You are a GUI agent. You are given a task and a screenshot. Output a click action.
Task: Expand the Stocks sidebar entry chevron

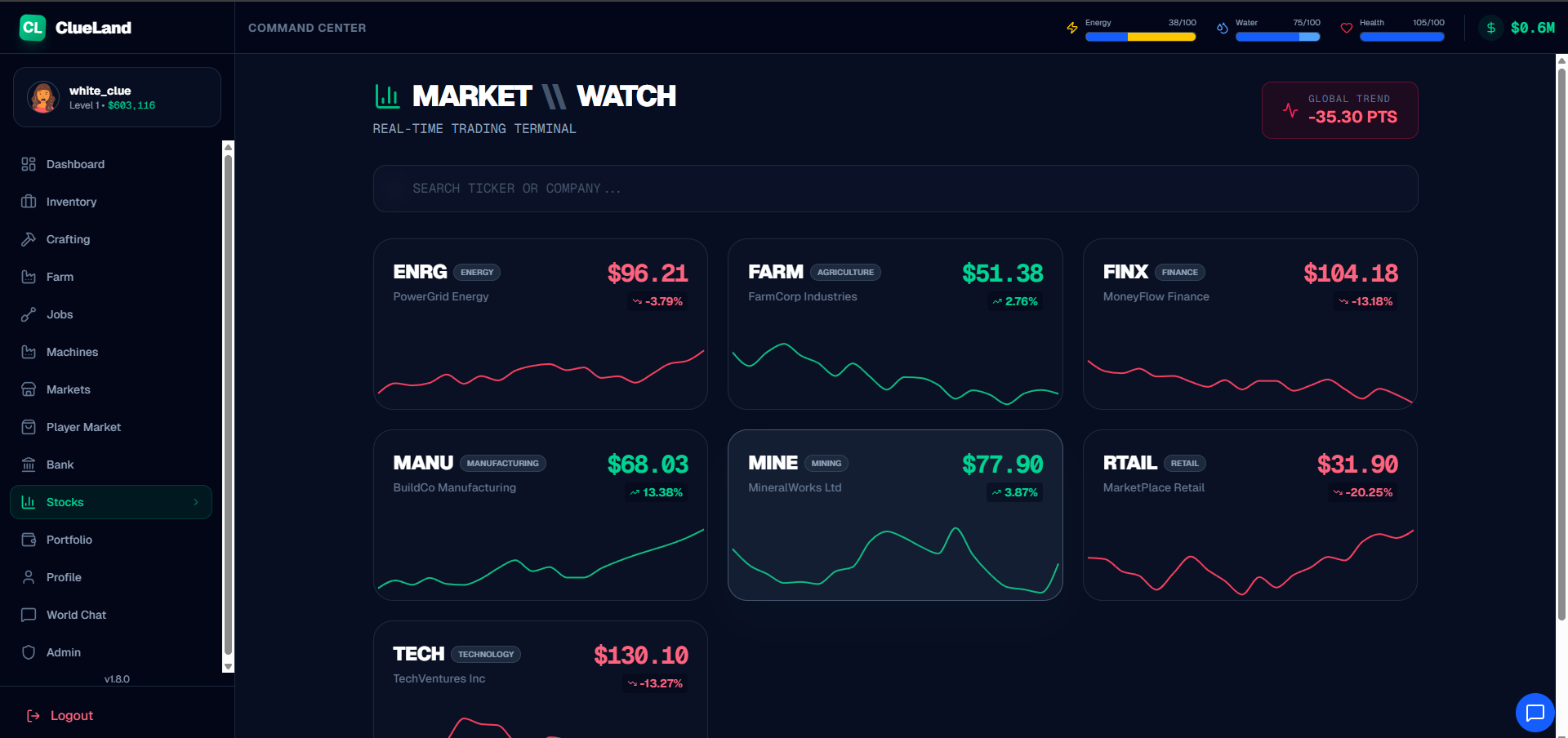(x=195, y=501)
